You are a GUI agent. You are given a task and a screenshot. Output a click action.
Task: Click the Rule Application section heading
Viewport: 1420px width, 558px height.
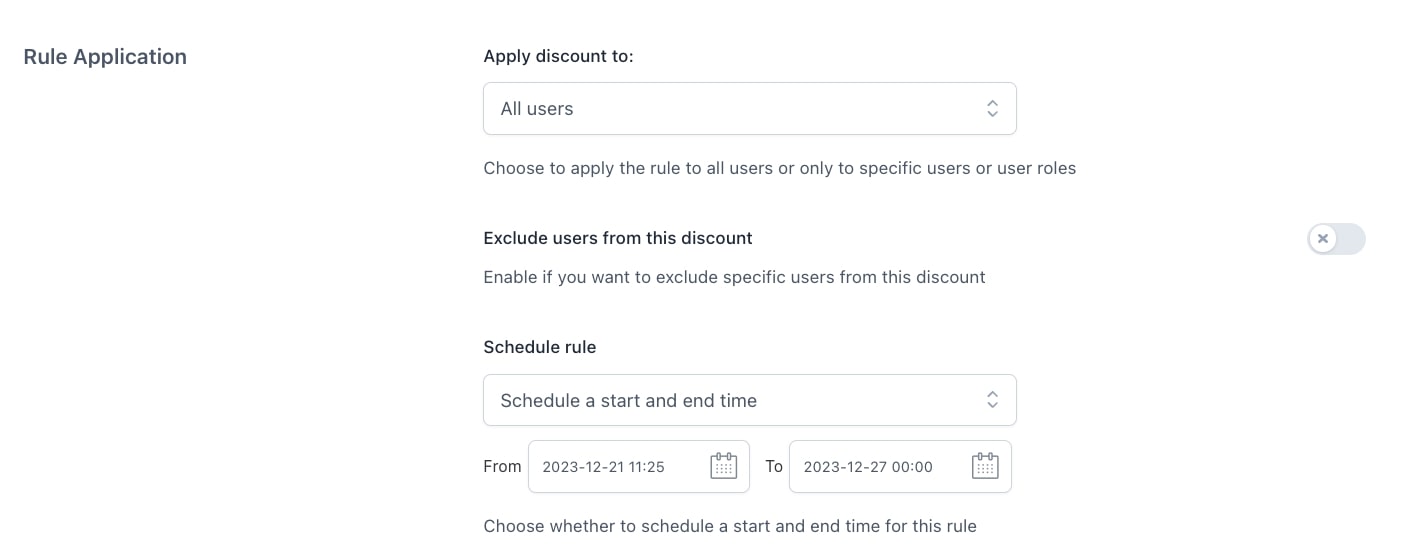pos(105,57)
